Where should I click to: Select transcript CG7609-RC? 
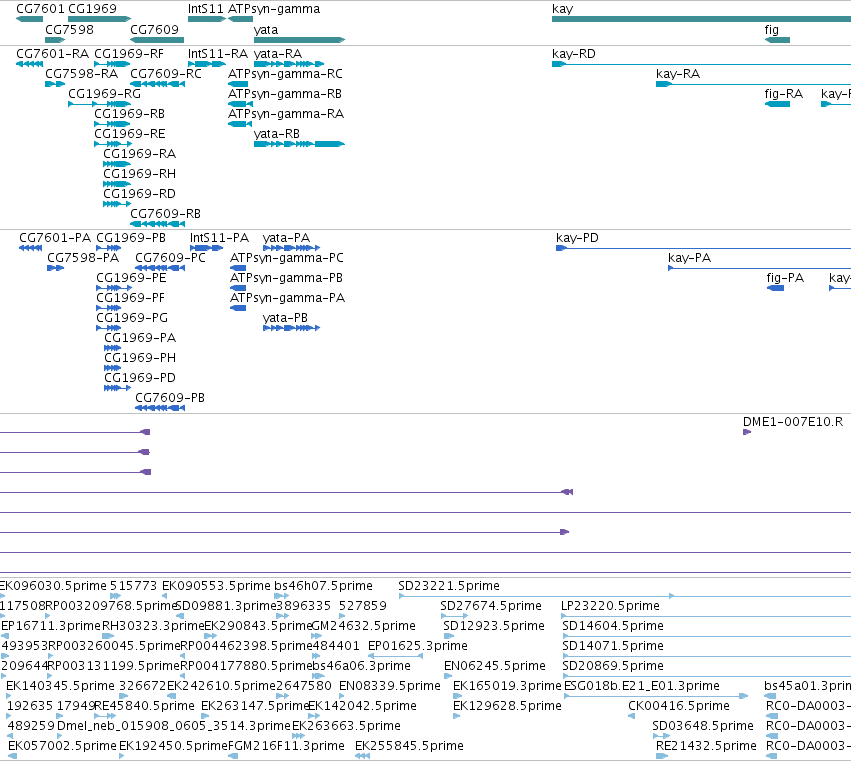tap(166, 74)
